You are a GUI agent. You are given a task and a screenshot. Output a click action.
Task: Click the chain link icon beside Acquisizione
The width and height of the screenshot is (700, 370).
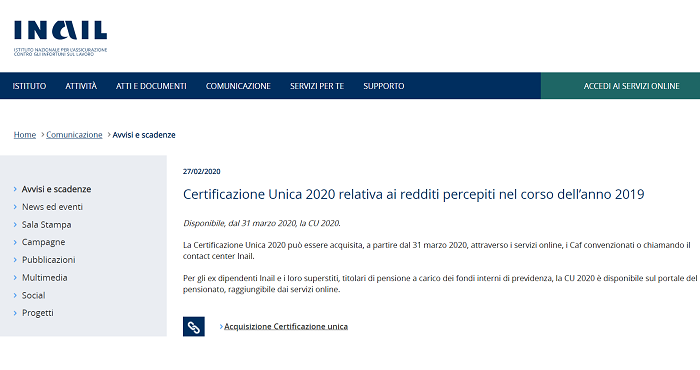pyautogui.click(x=194, y=327)
